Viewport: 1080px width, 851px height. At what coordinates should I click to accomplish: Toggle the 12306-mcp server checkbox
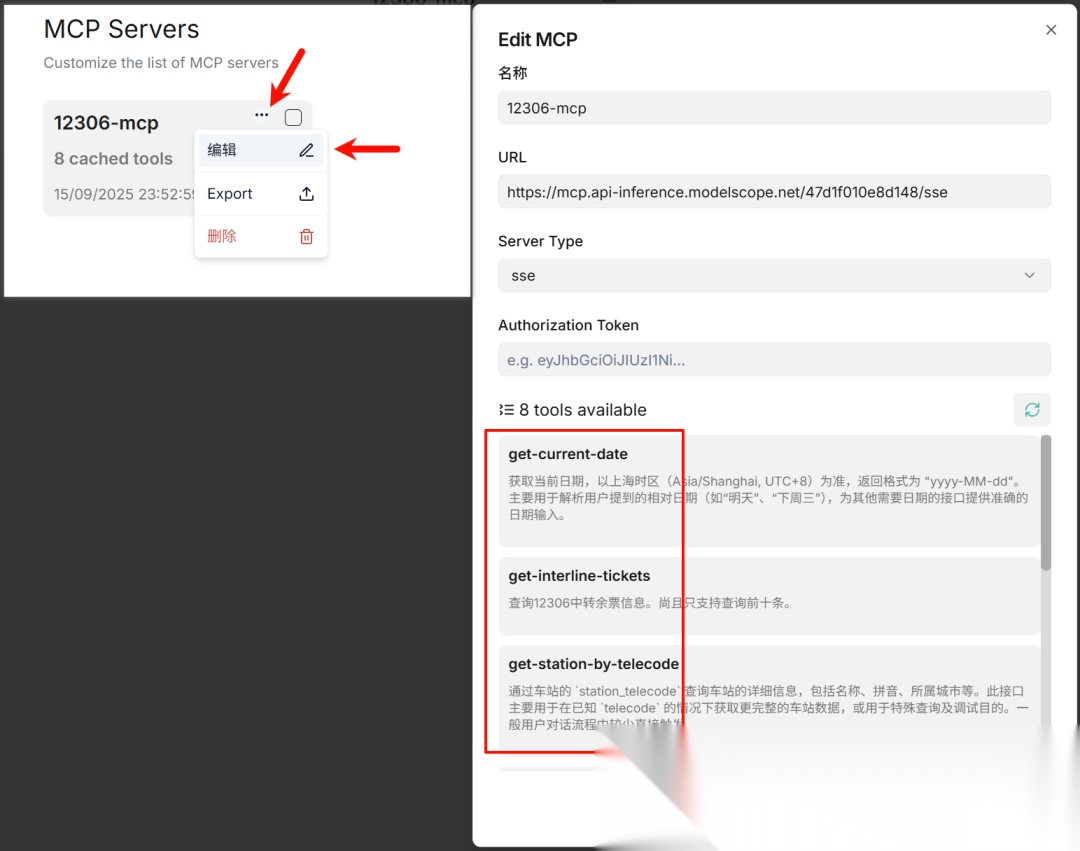[x=293, y=118]
